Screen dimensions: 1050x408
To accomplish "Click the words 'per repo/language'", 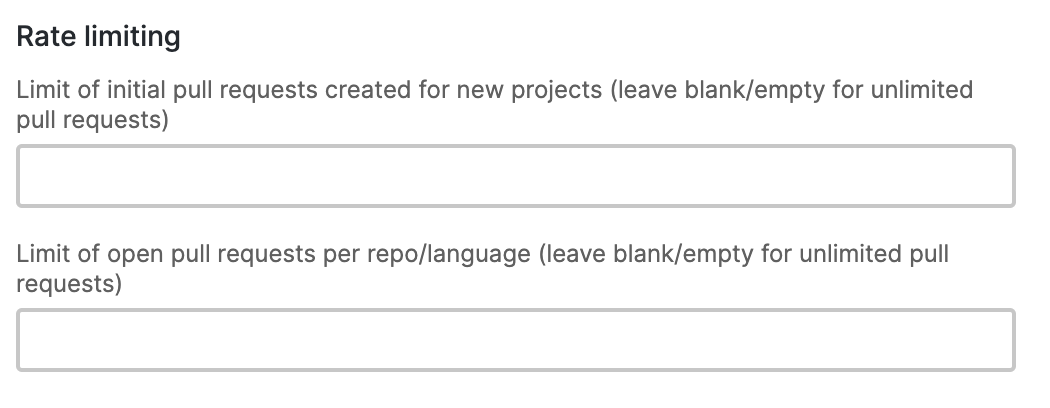I will (427, 254).
